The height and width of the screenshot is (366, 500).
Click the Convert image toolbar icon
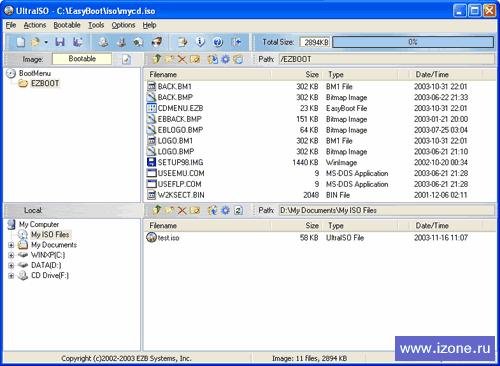138,42
